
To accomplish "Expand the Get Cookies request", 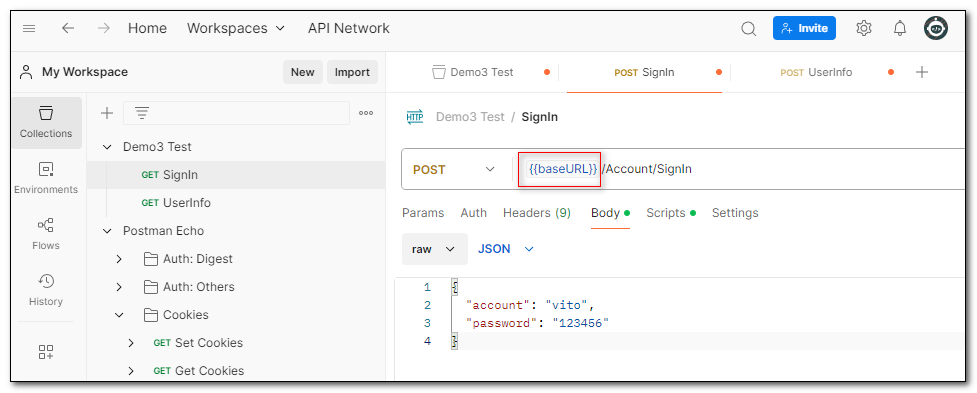I will [130, 371].
